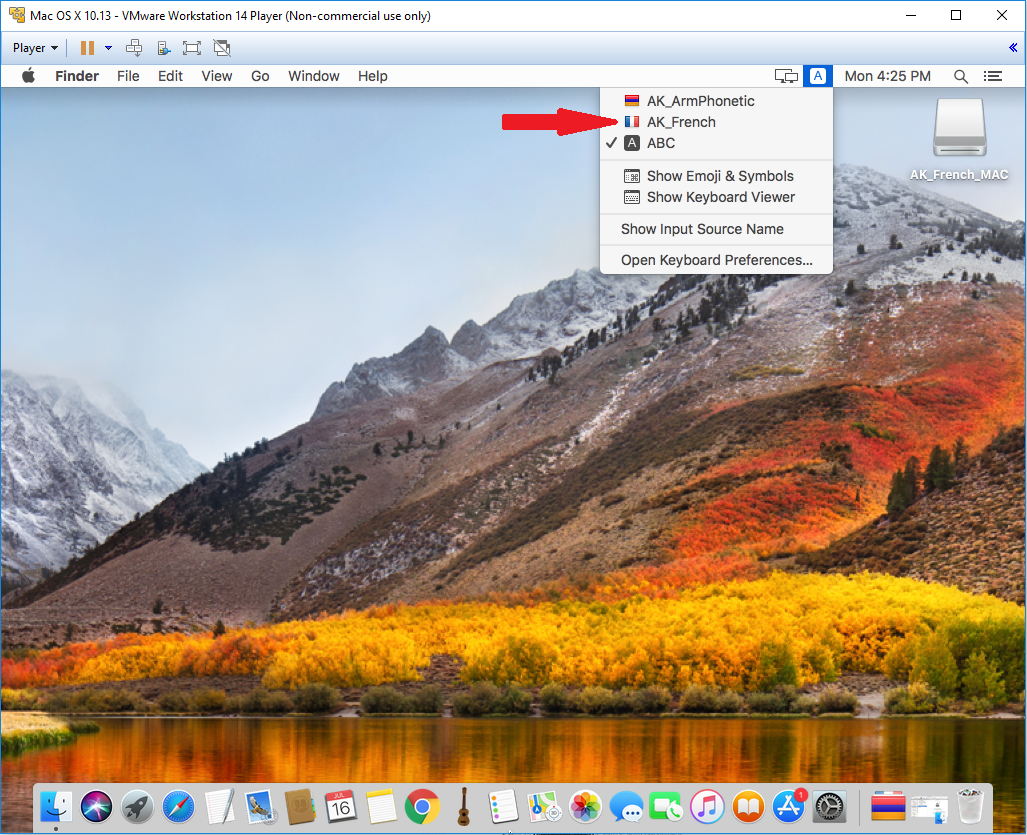Choose Show Keyboard Viewer
This screenshot has width=1027, height=835.
pyautogui.click(x=717, y=197)
